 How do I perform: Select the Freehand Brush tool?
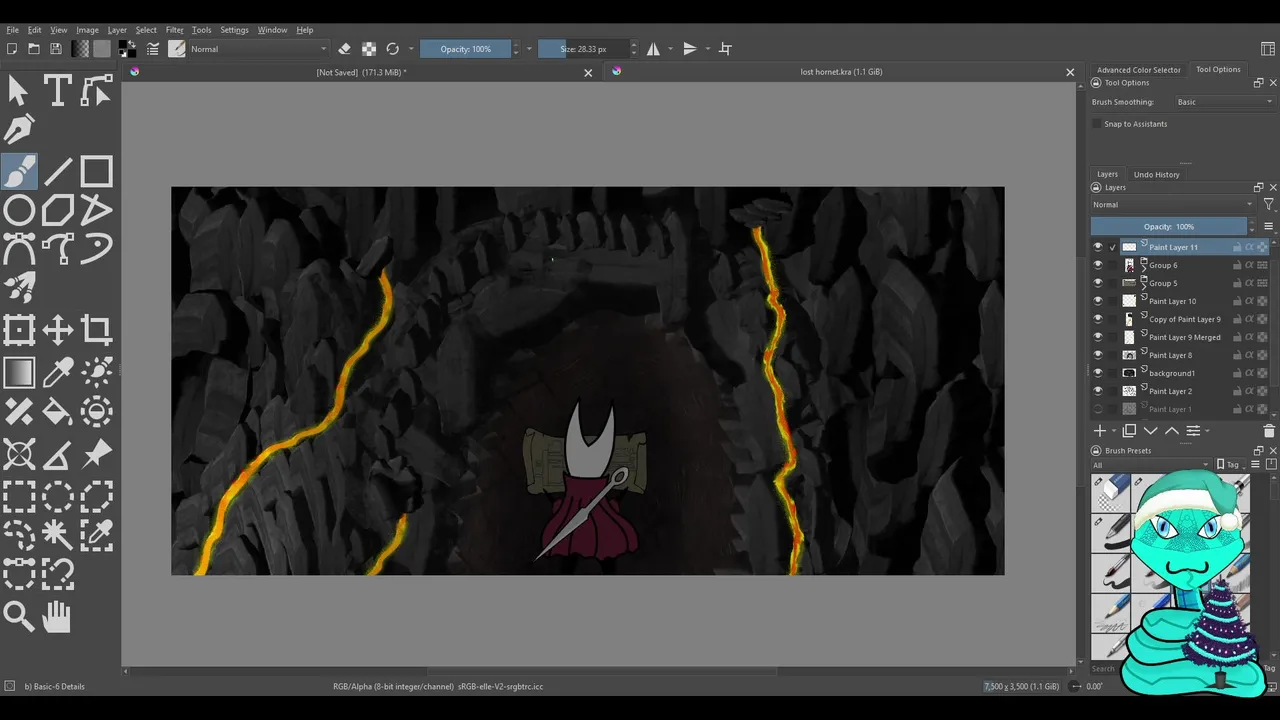[x=19, y=171]
